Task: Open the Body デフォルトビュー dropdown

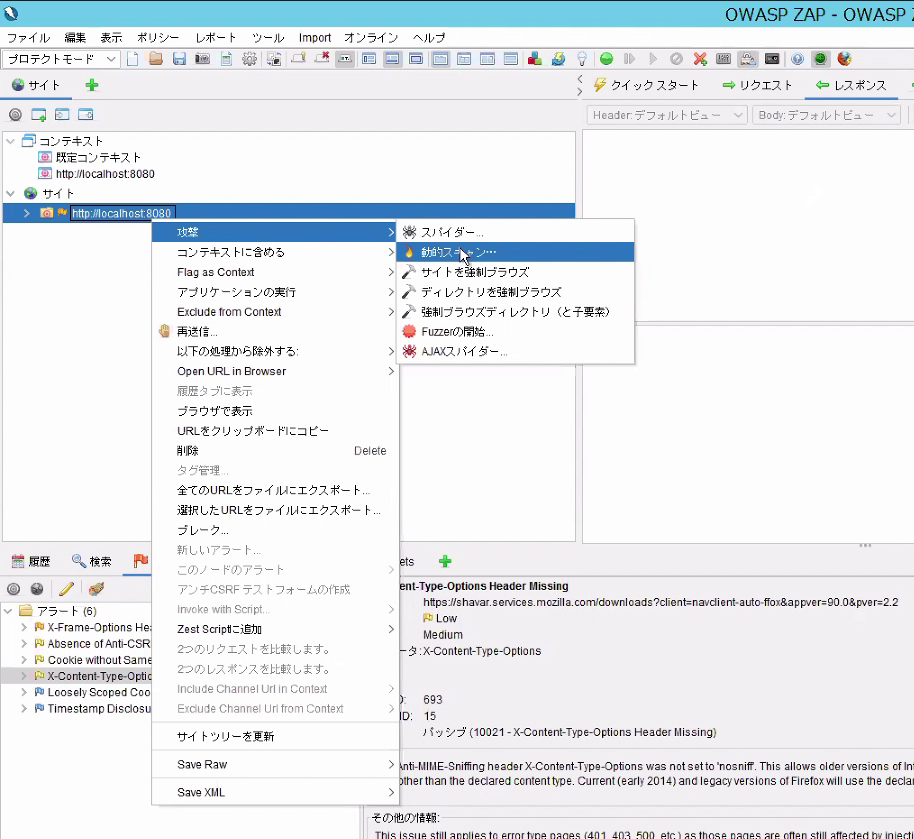Action: click(825, 115)
